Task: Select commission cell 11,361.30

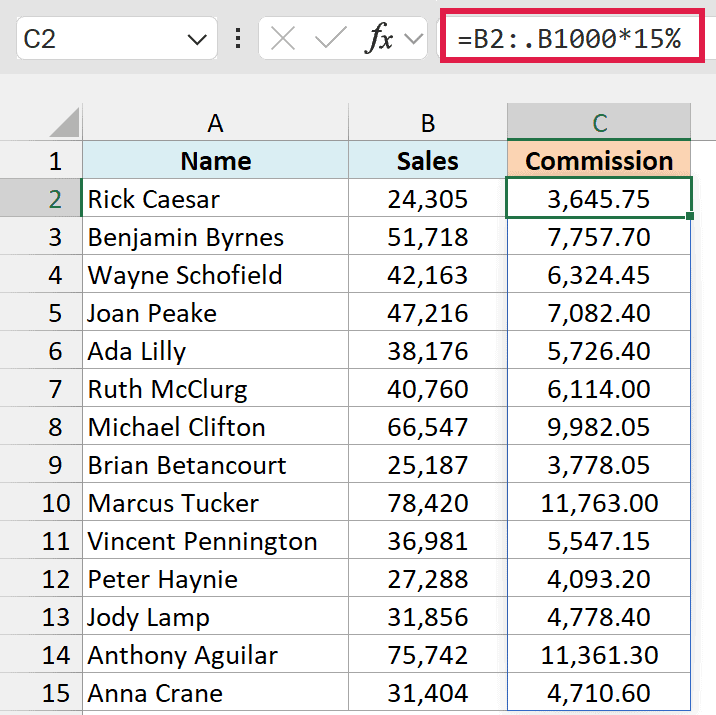Action: tap(599, 654)
